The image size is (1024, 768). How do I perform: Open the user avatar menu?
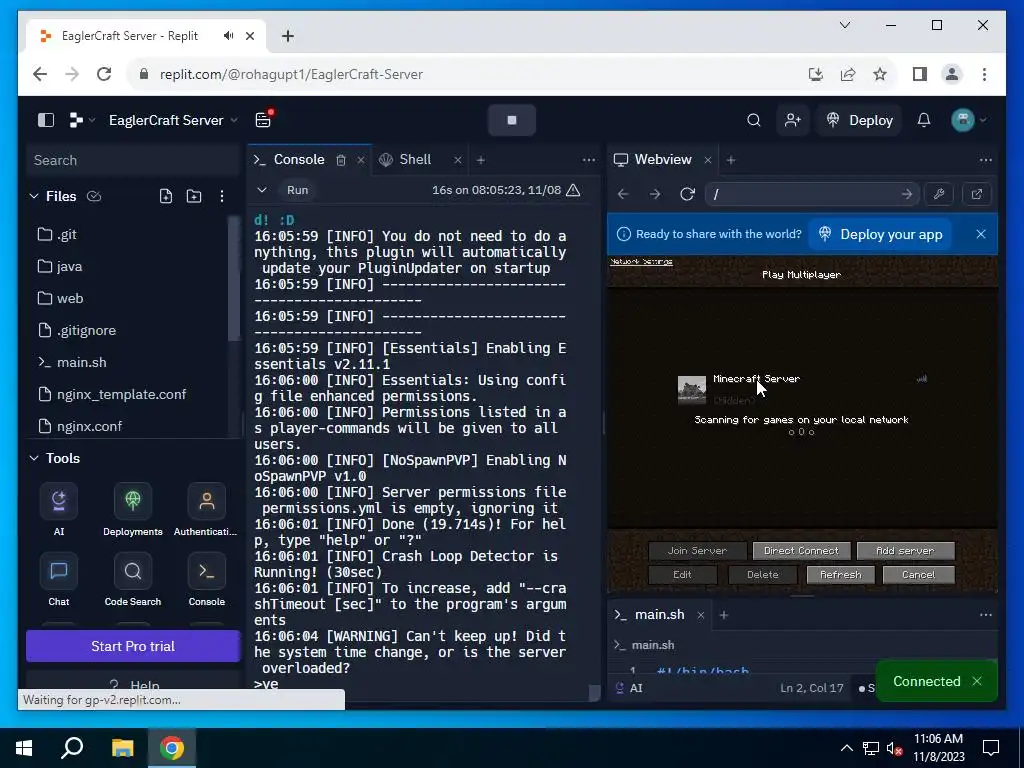coord(968,120)
